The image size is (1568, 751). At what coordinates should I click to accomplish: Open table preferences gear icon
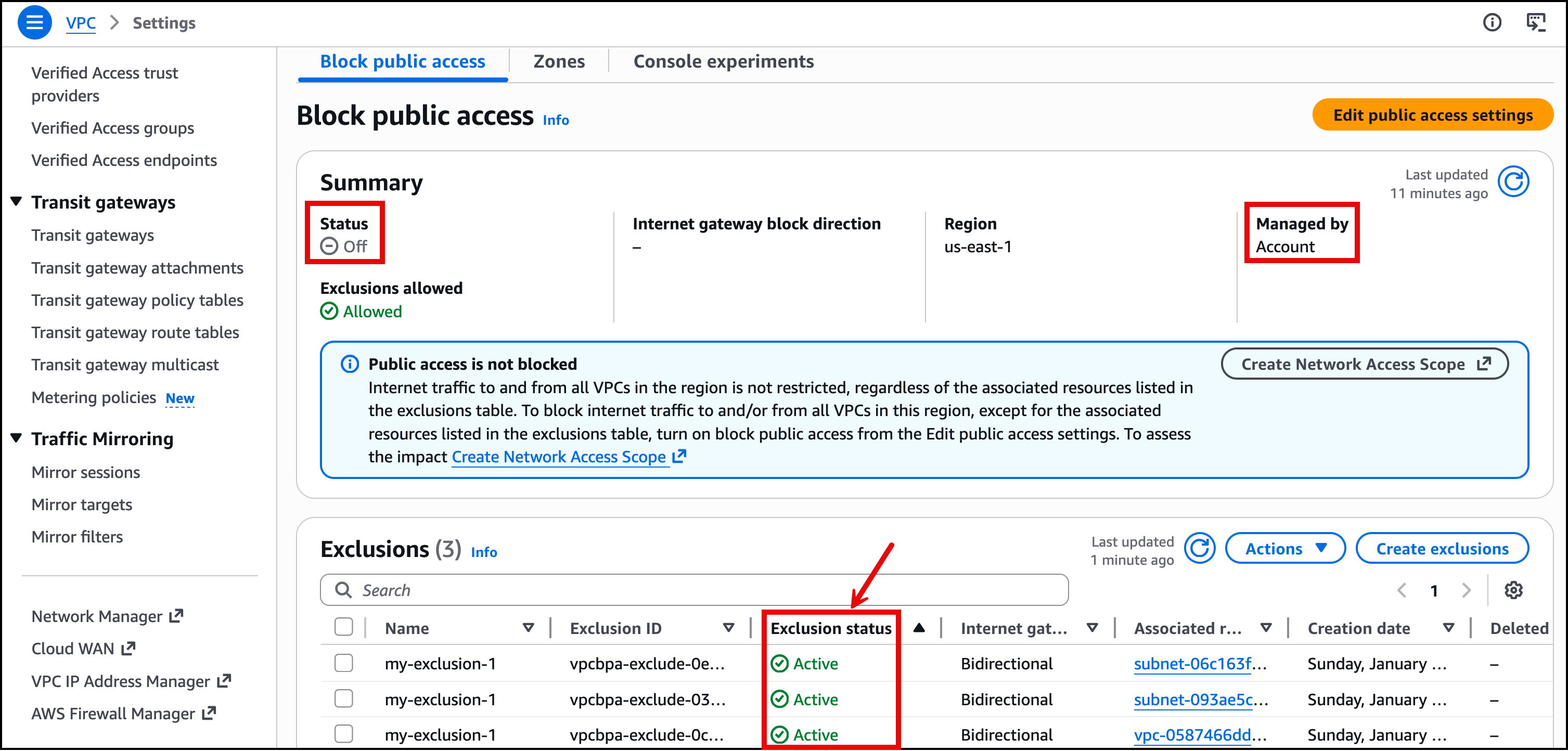click(1513, 590)
